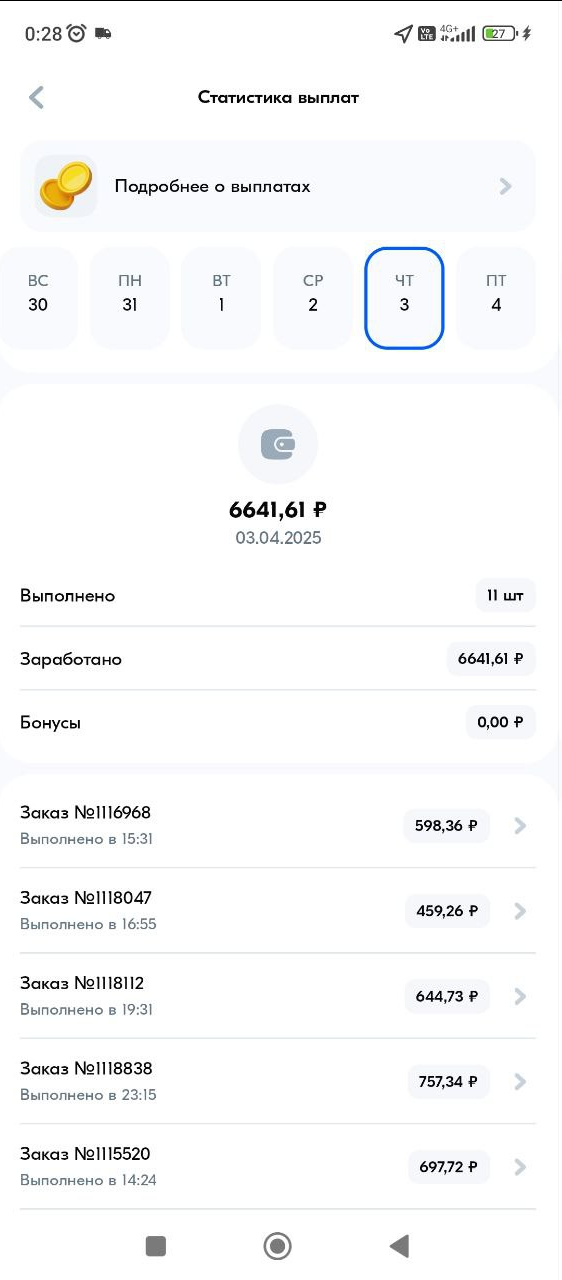Tap Android square recent apps button
Screen dimensions: 562x1280
tap(155, 1245)
